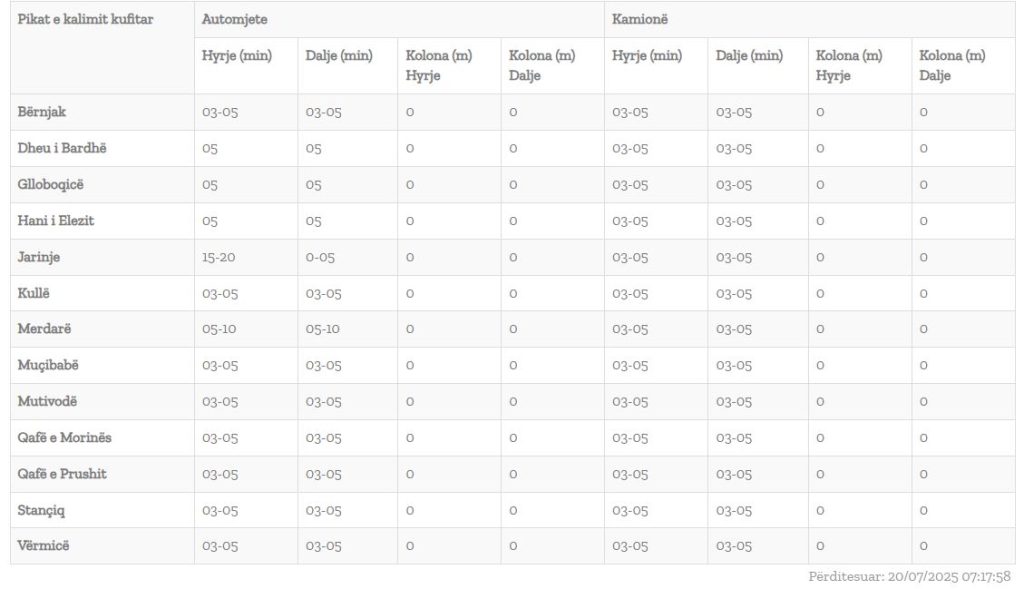Select the Qafë e Morinës row label
The image size is (1024, 589).
[65, 437]
